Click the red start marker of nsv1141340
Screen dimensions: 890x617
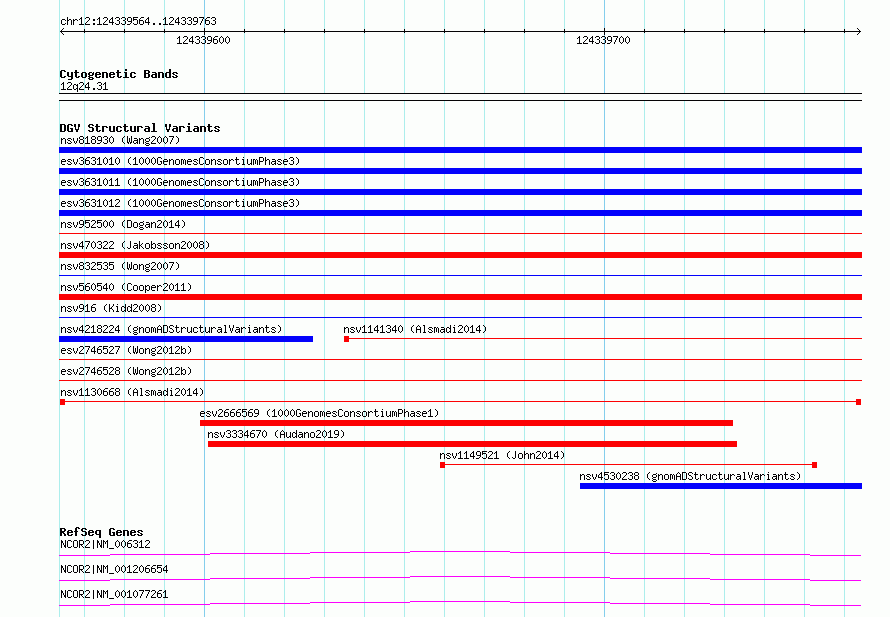346,339
